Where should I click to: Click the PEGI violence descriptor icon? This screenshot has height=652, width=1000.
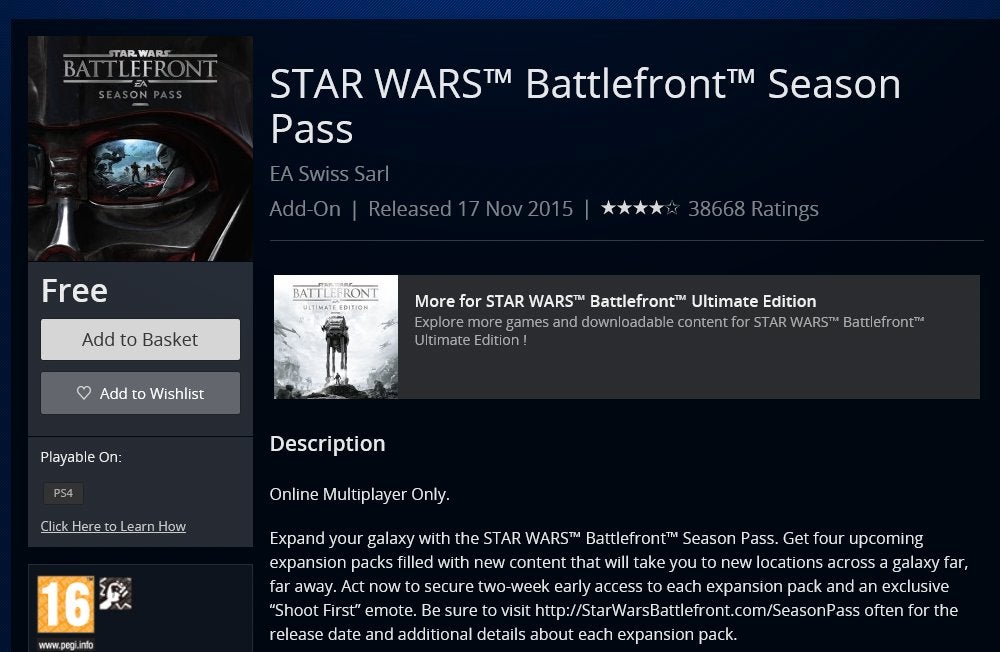(115, 593)
